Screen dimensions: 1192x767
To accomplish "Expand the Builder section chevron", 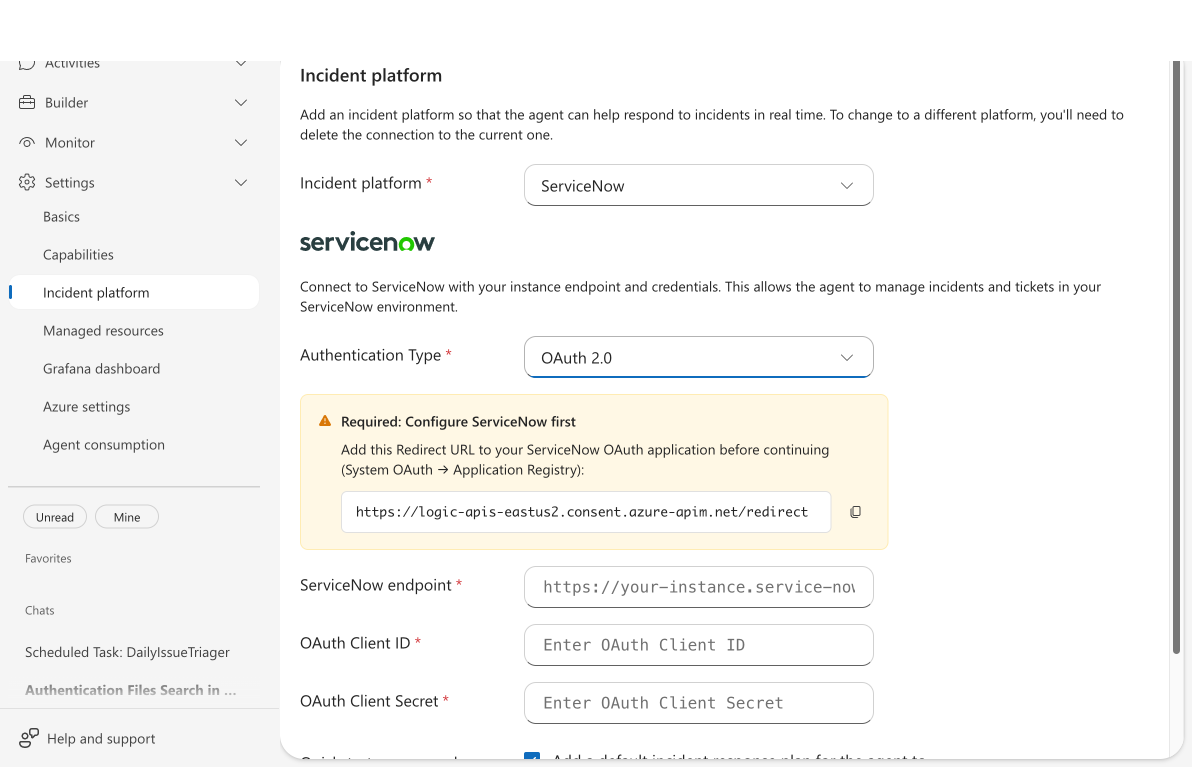I will pyautogui.click(x=241, y=103).
